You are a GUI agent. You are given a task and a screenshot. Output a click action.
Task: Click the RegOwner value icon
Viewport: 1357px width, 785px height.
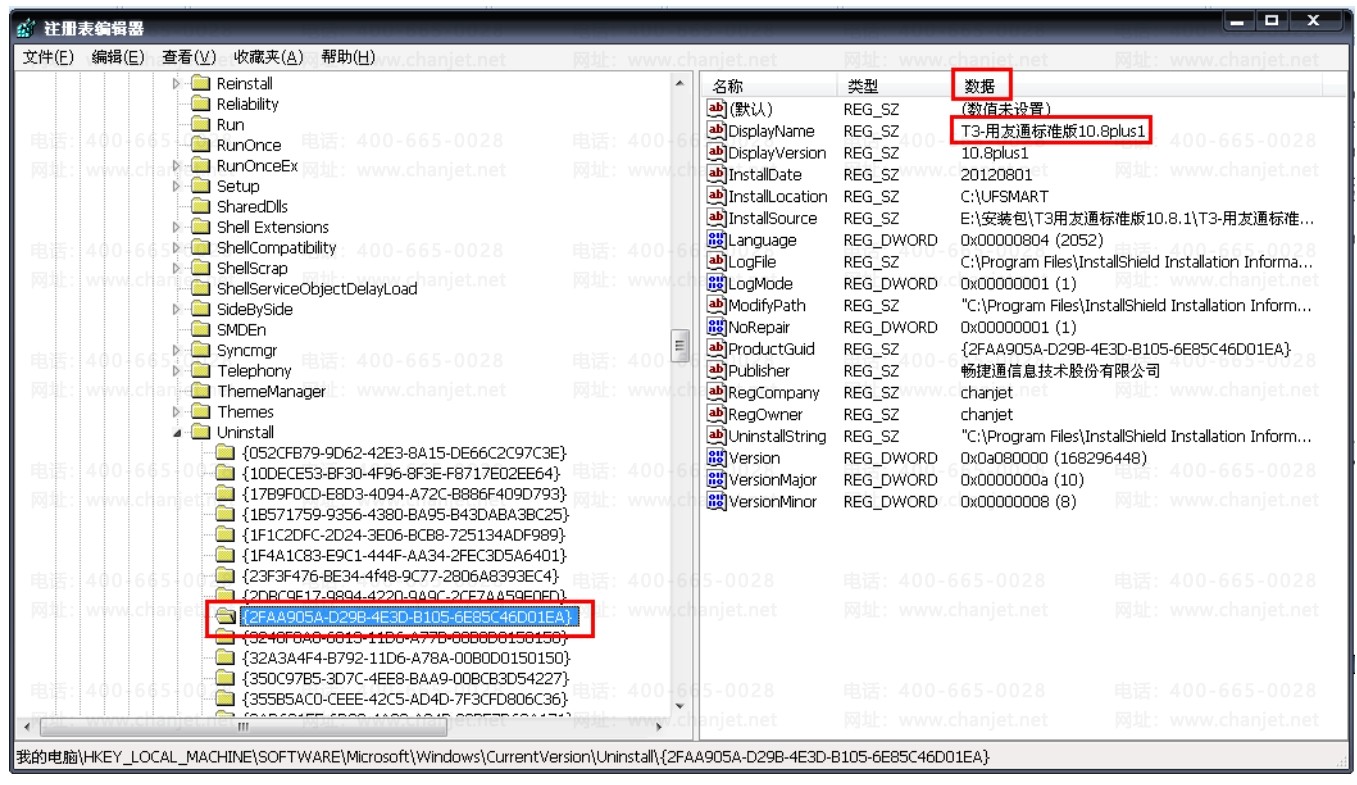(716, 414)
